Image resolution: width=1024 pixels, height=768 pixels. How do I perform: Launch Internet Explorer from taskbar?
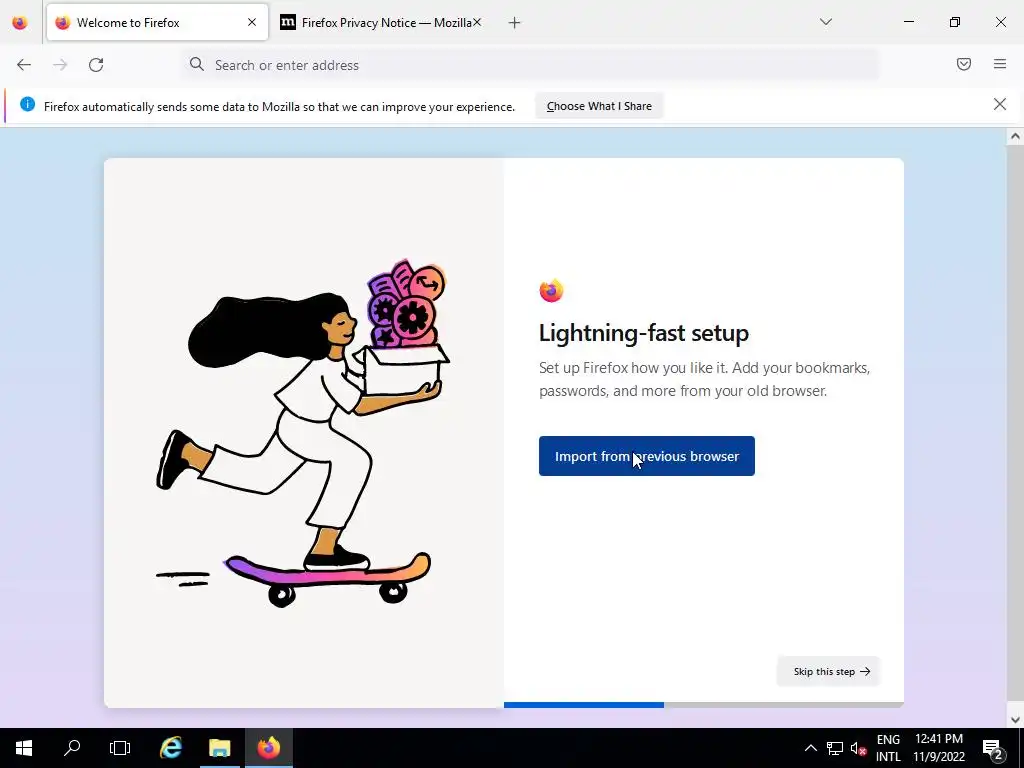[x=171, y=748]
